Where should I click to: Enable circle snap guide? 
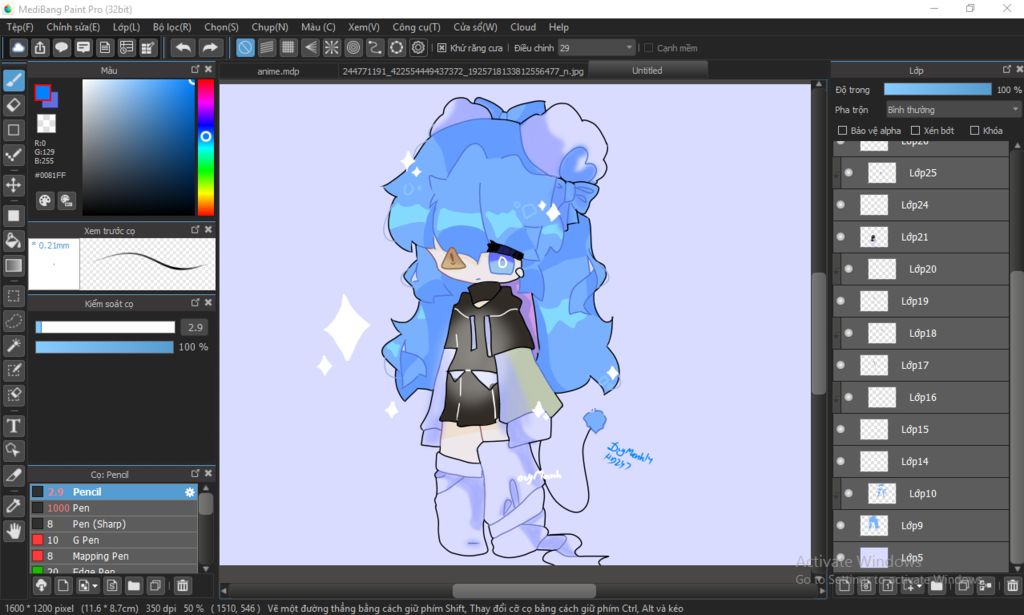click(x=353, y=48)
